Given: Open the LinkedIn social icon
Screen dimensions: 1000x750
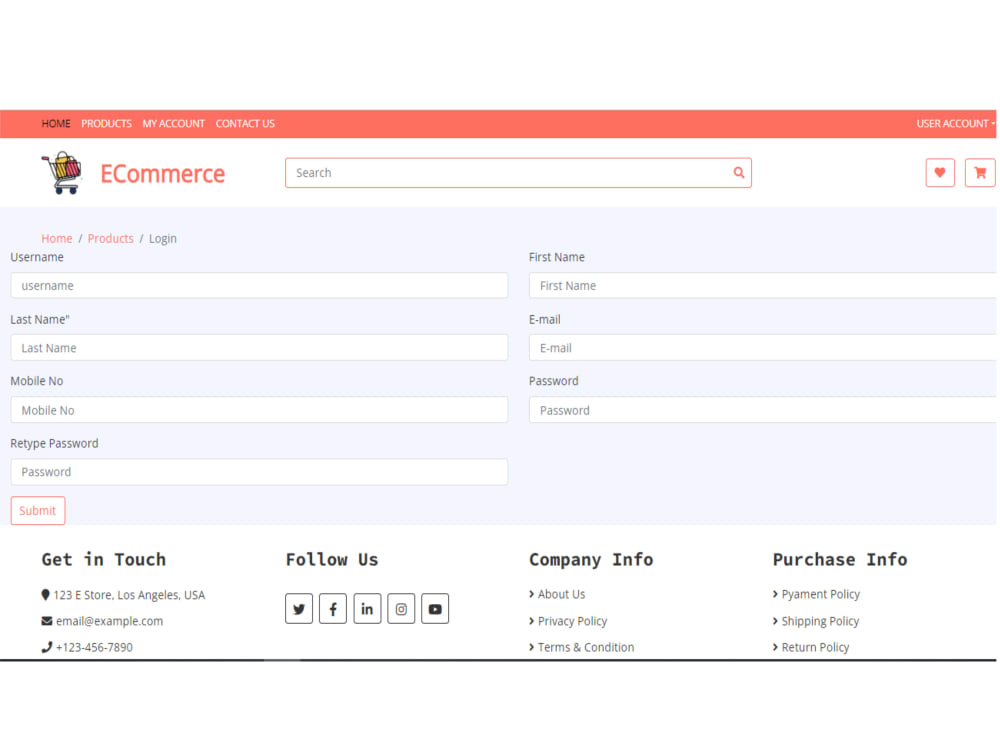Looking at the screenshot, I should 367,608.
